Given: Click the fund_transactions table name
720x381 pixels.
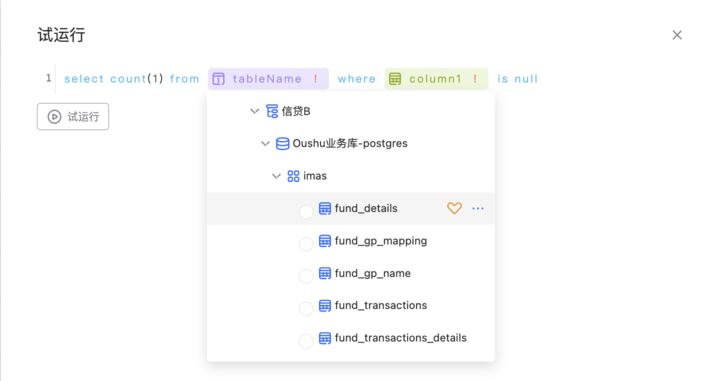Looking at the screenshot, I should tap(381, 306).
